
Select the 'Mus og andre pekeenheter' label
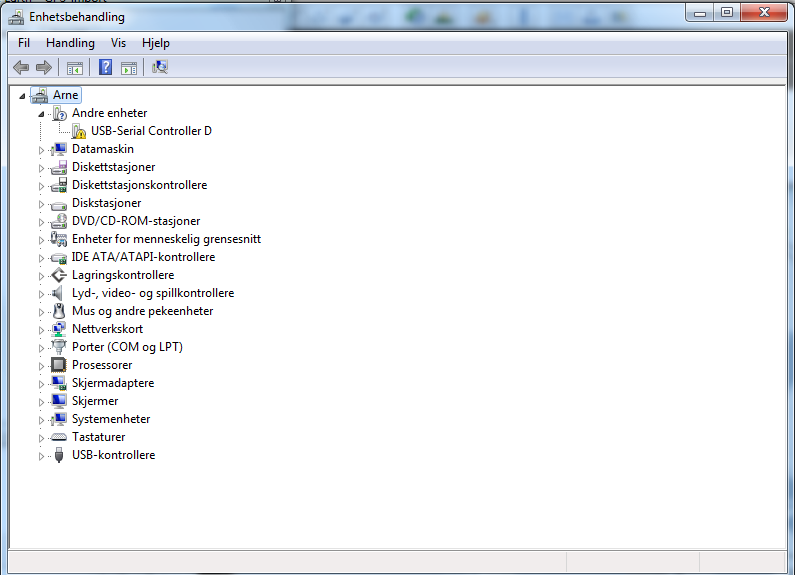[x=142, y=311]
